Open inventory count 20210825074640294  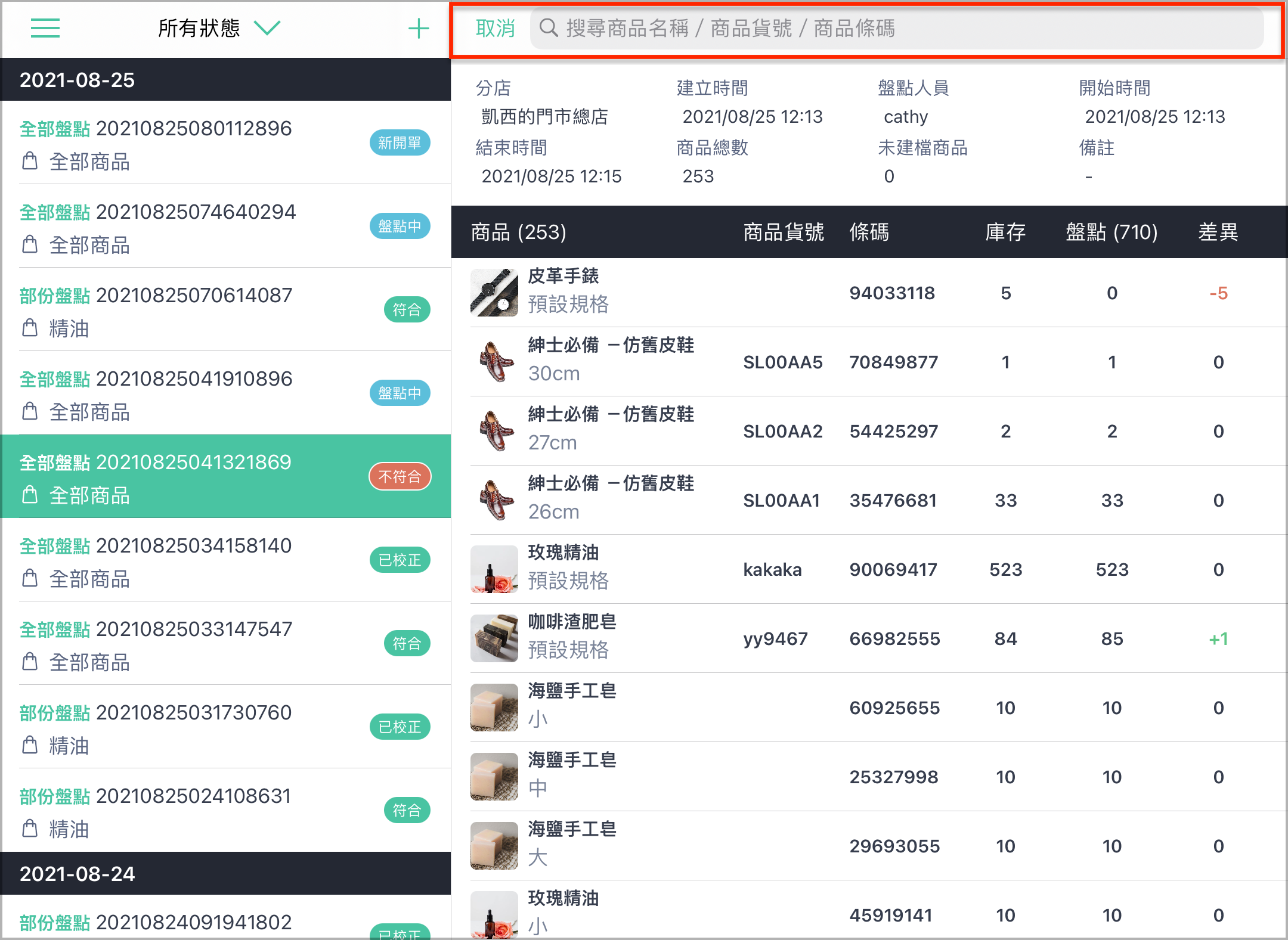pos(226,226)
